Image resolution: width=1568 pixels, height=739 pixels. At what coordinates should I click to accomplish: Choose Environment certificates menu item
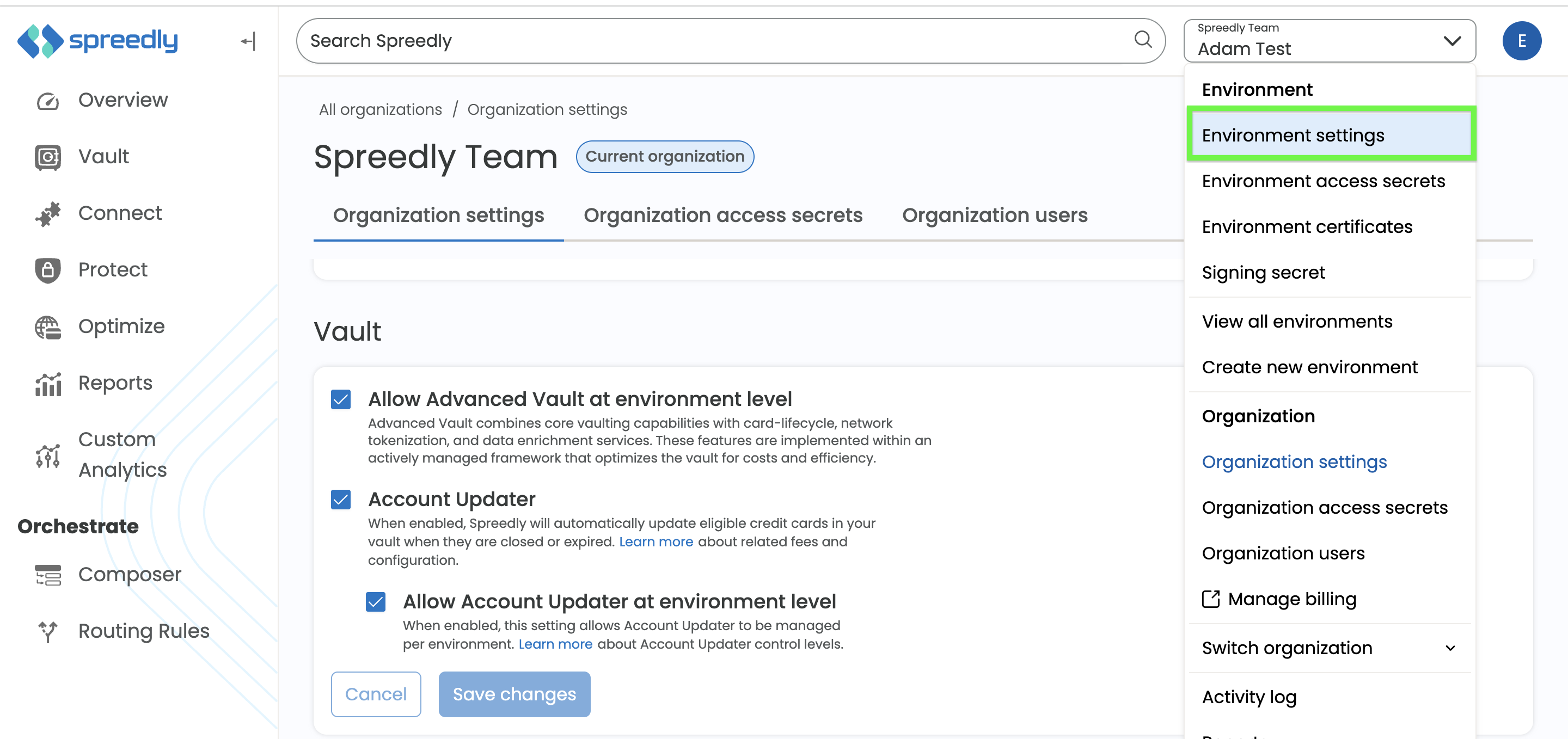[x=1330, y=226]
